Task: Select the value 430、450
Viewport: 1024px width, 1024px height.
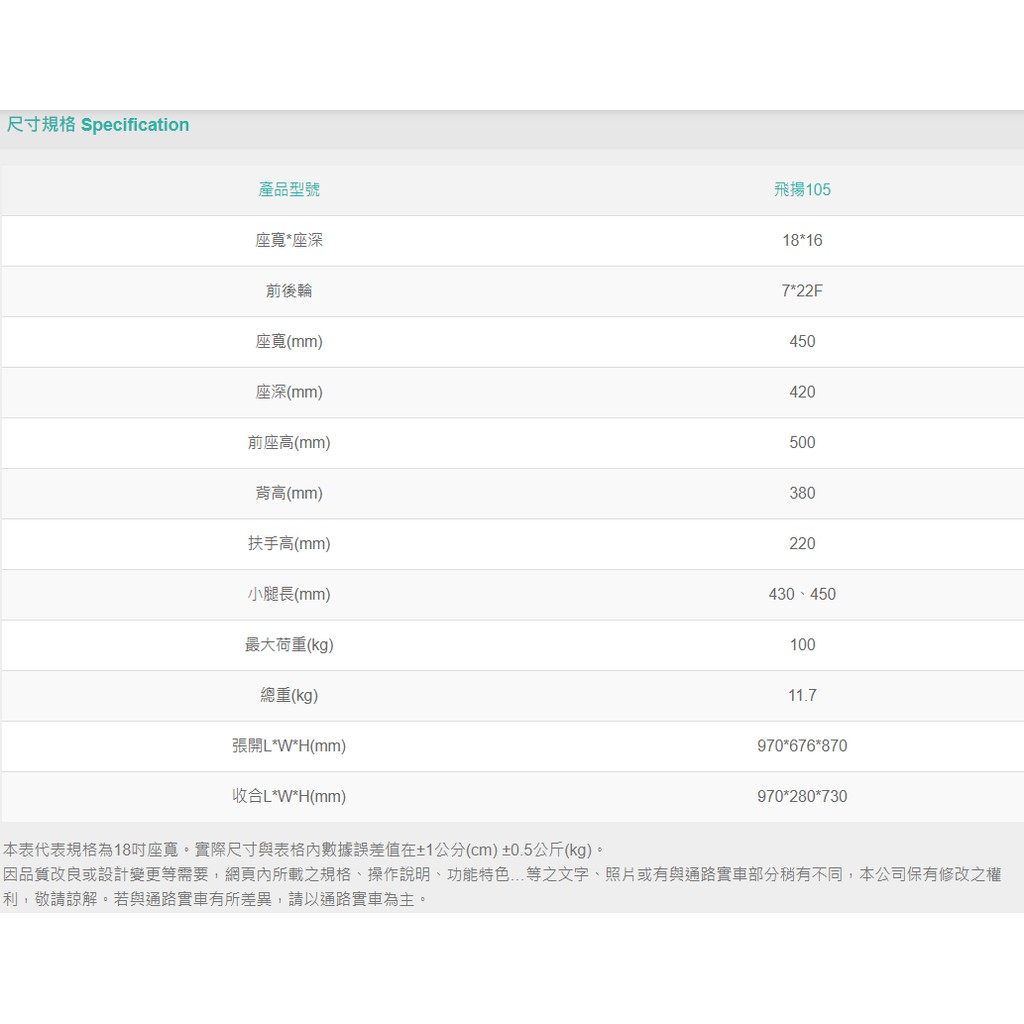Action: 802,594
